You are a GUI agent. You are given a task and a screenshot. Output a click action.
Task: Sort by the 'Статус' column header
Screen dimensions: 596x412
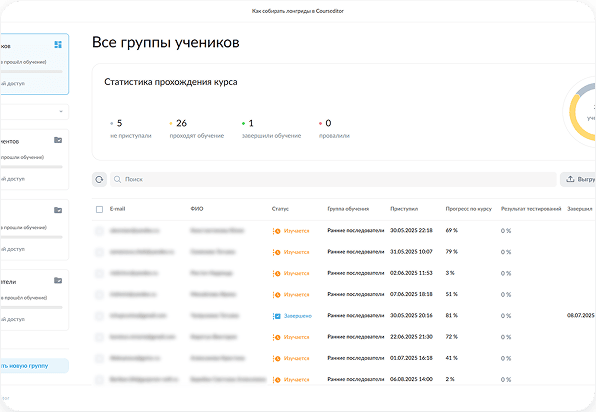pos(280,209)
